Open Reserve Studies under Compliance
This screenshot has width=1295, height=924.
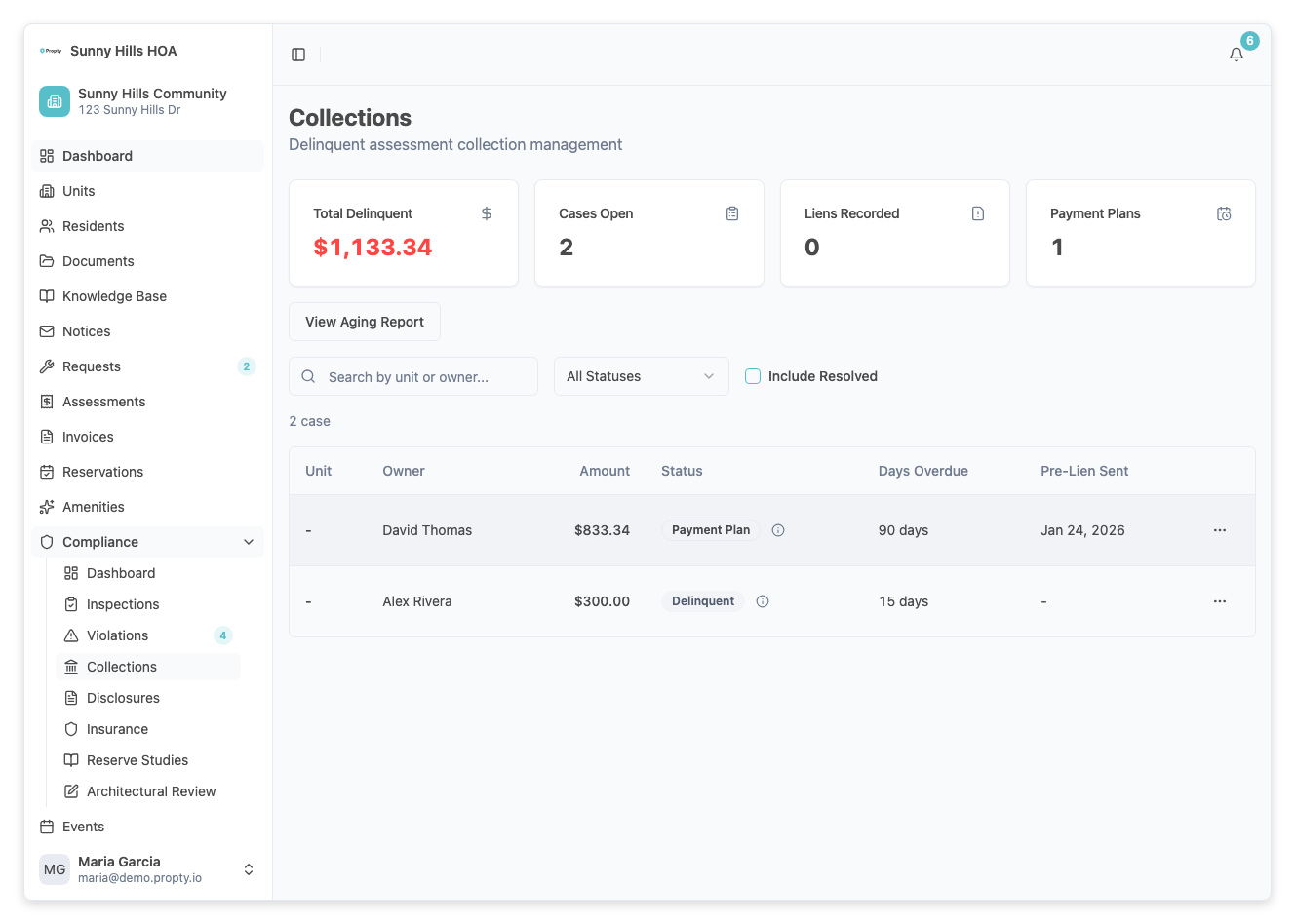tap(148, 760)
